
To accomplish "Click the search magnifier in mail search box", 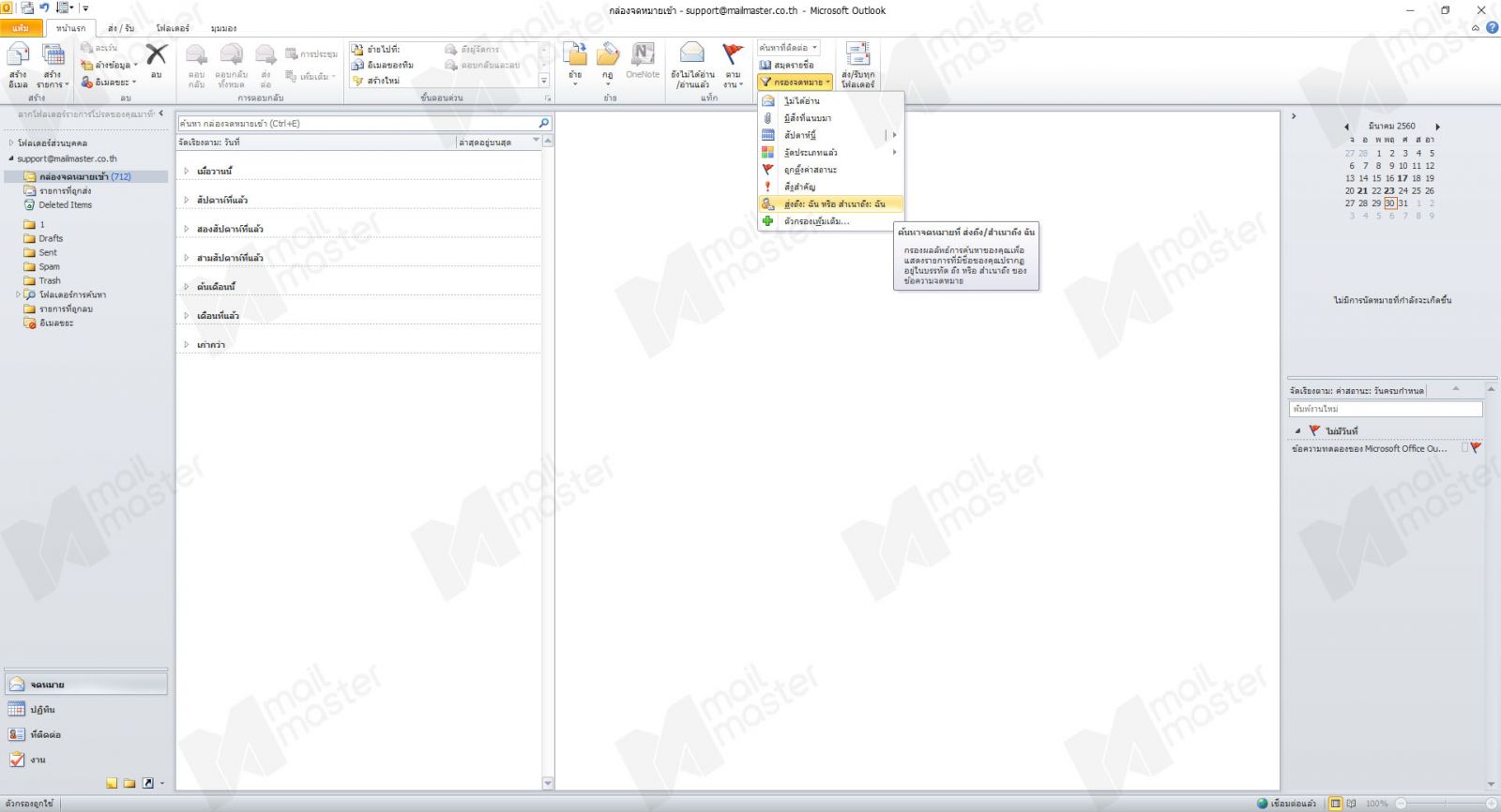I will pos(543,123).
